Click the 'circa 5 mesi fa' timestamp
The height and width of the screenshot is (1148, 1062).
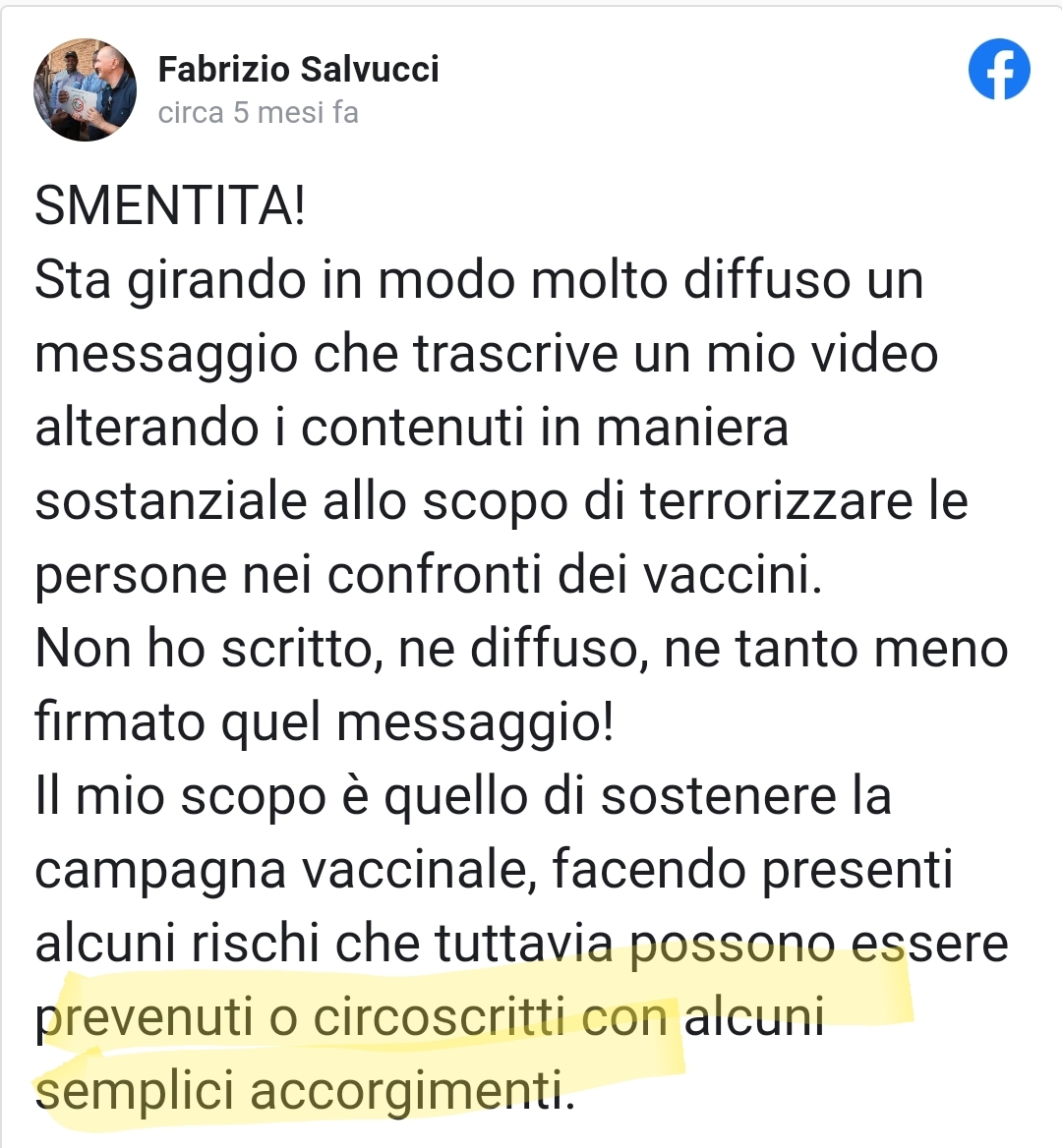click(258, 113)
